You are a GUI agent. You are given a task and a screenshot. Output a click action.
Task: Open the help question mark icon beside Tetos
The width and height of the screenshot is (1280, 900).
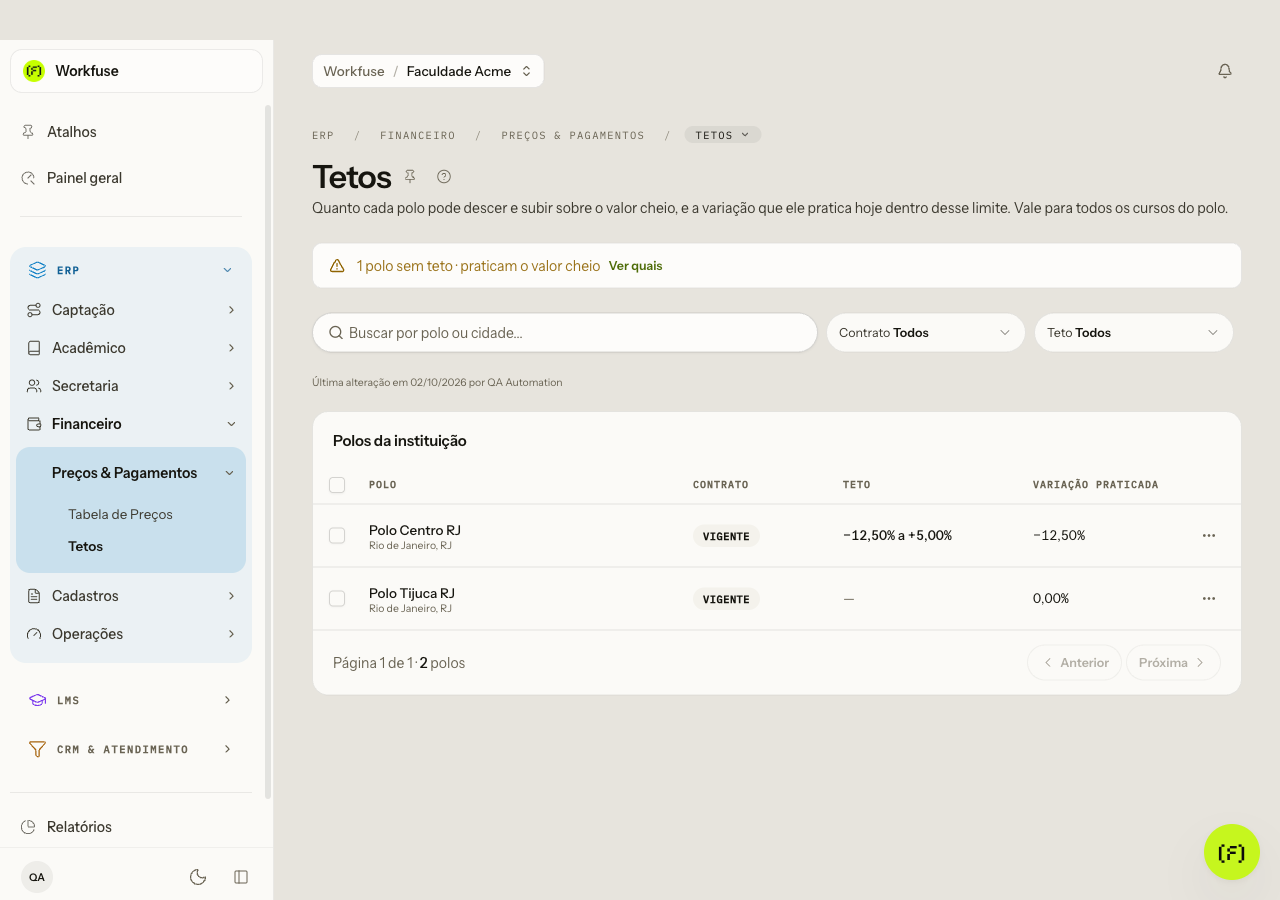tap(444, 176)
